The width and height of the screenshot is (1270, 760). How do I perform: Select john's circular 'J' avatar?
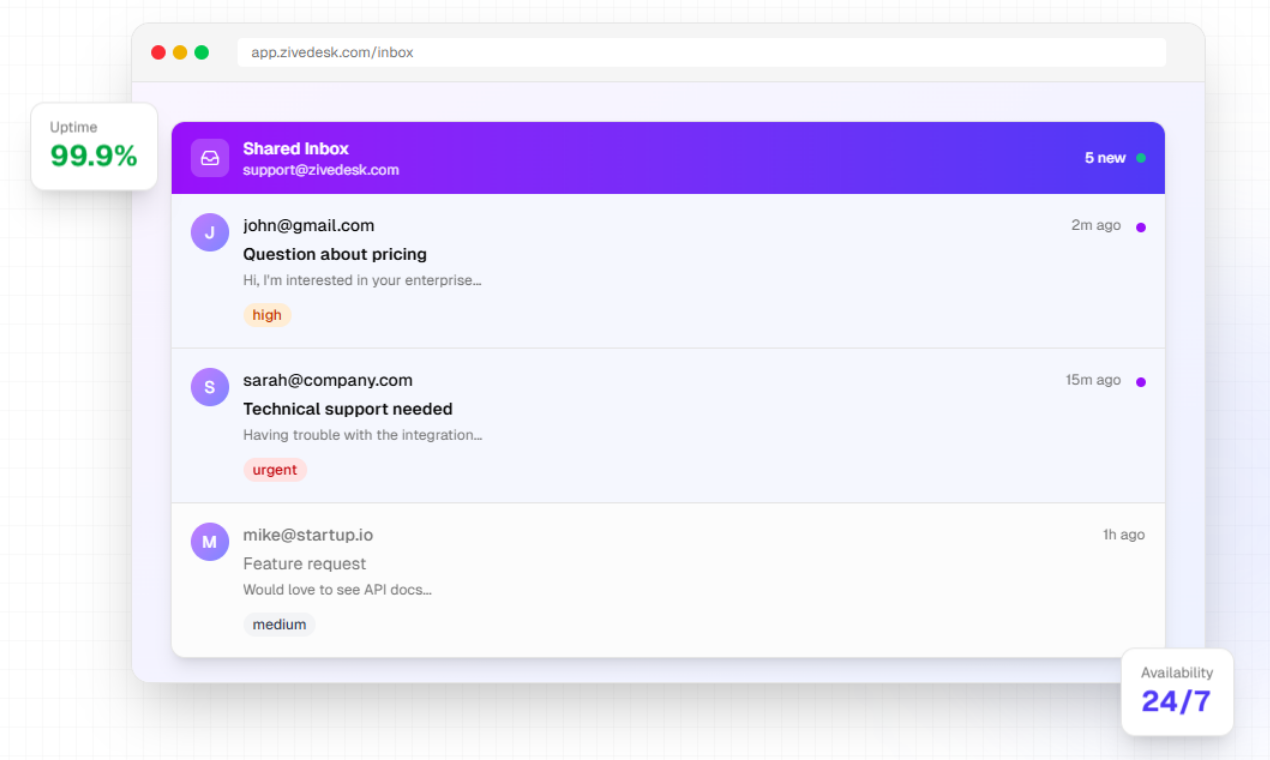(209, 231)
